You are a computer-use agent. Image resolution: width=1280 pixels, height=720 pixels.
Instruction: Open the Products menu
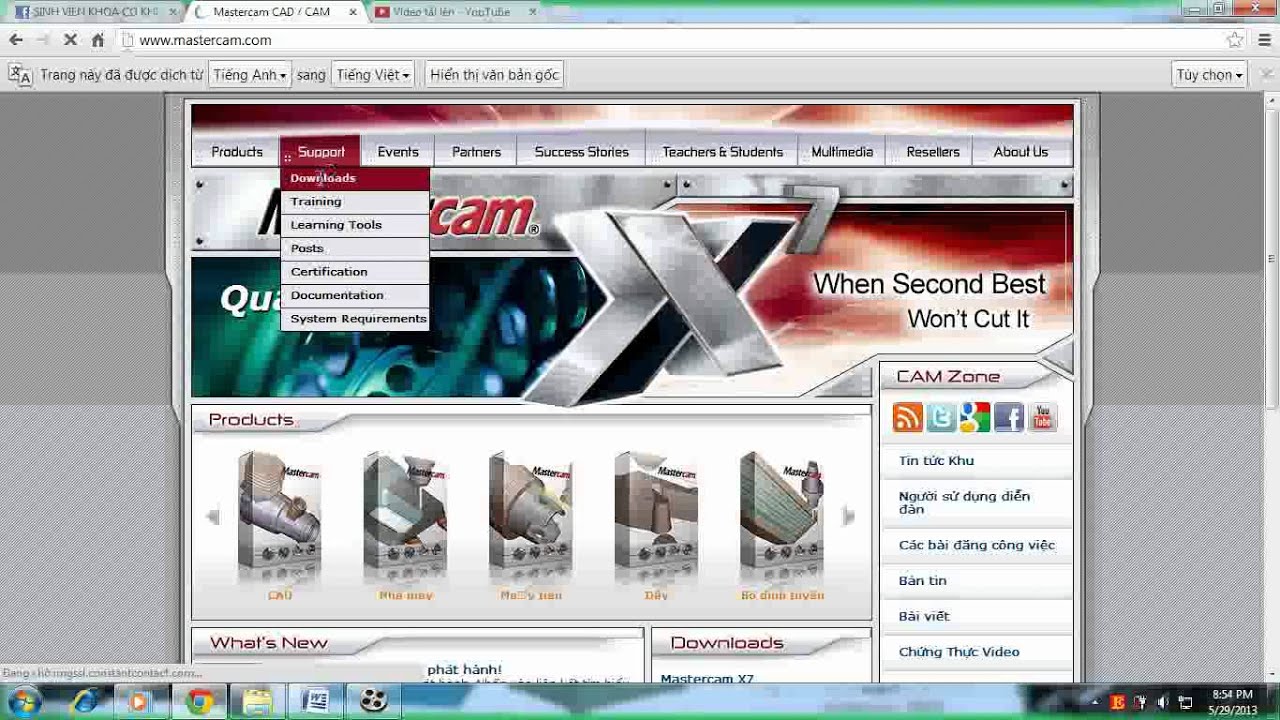(237, 152)
